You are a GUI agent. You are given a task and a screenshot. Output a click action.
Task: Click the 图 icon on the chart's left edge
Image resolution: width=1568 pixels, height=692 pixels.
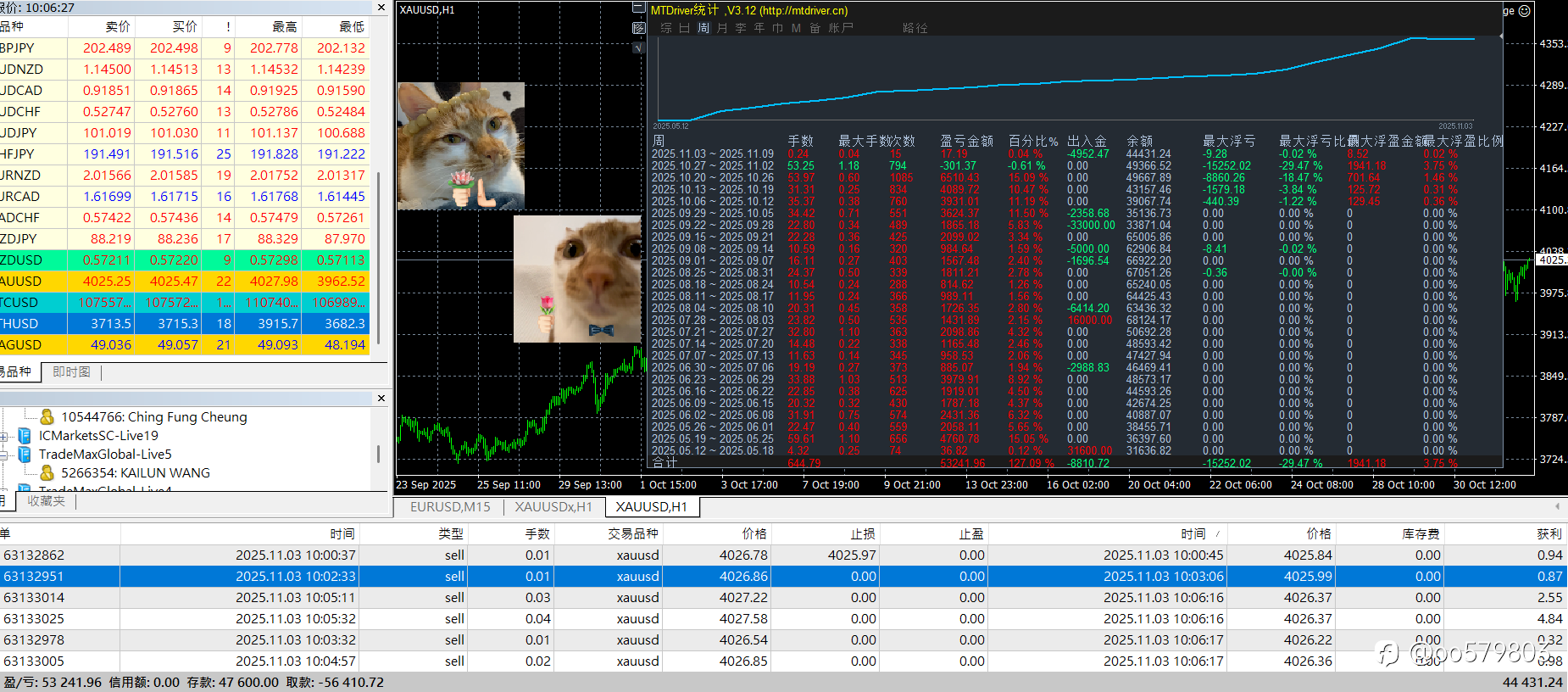(639, 28)
